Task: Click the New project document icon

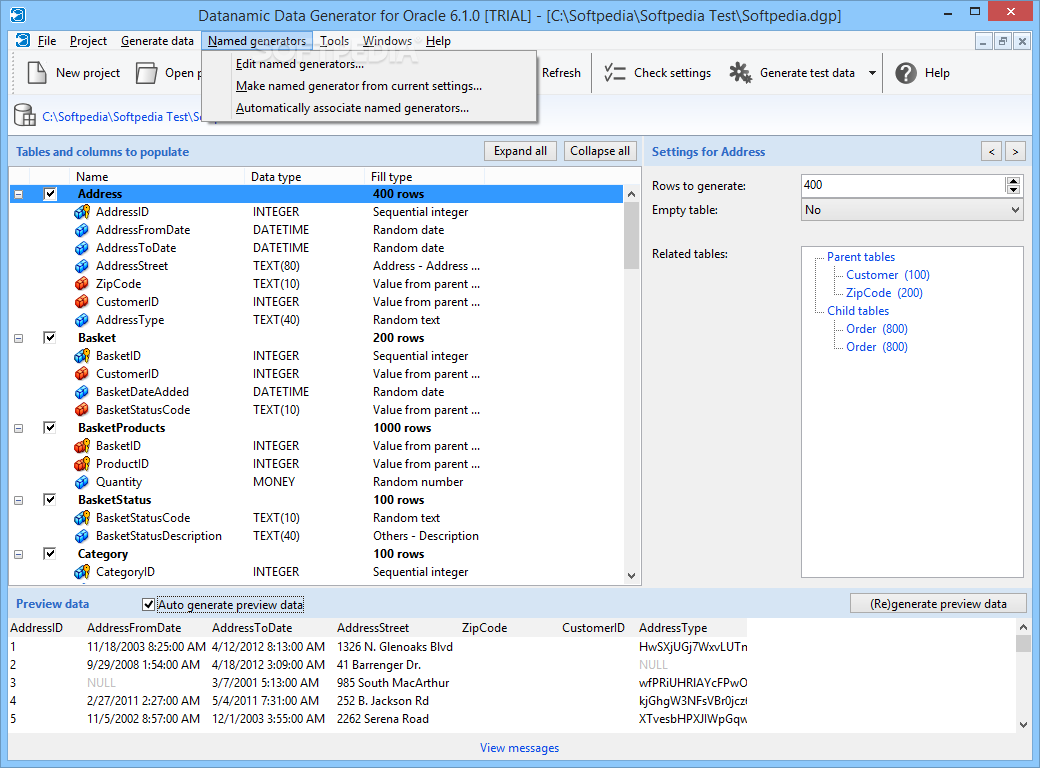Action: coord(37,72)
